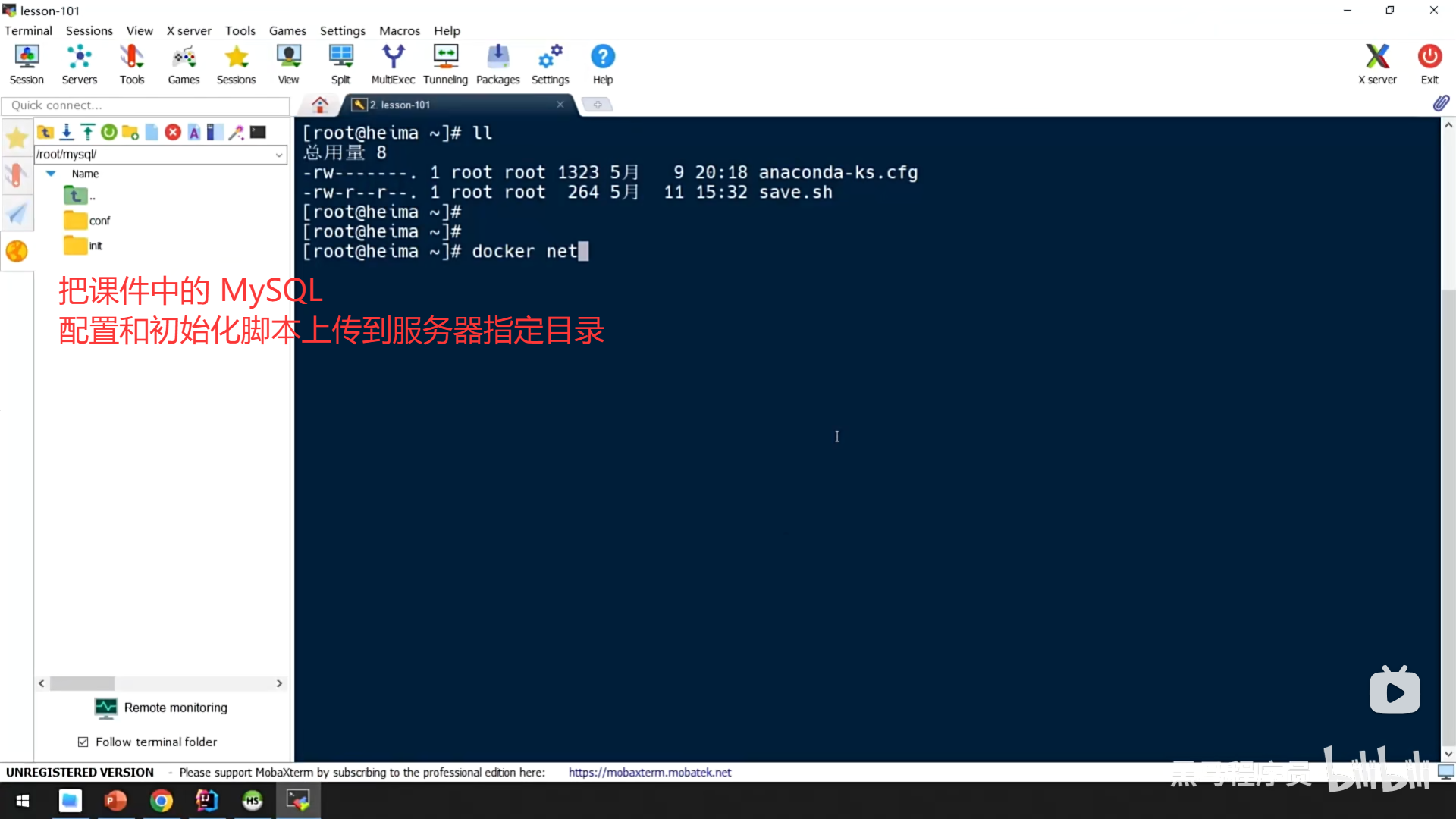The image size is (1456, 819).
Task: Click the green upload arrow icon
Action: click(x=88, y=133)
